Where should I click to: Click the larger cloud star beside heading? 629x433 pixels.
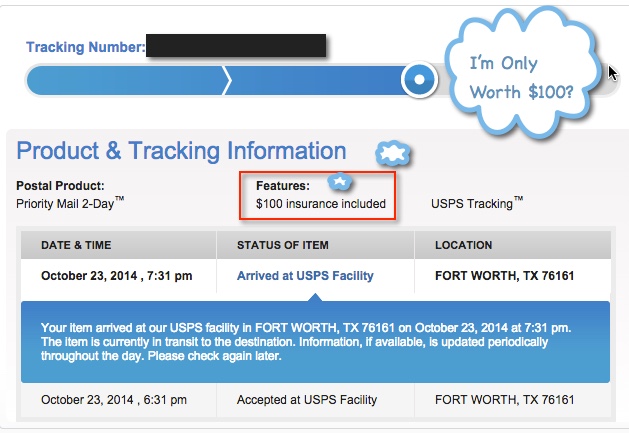[393, 153]
